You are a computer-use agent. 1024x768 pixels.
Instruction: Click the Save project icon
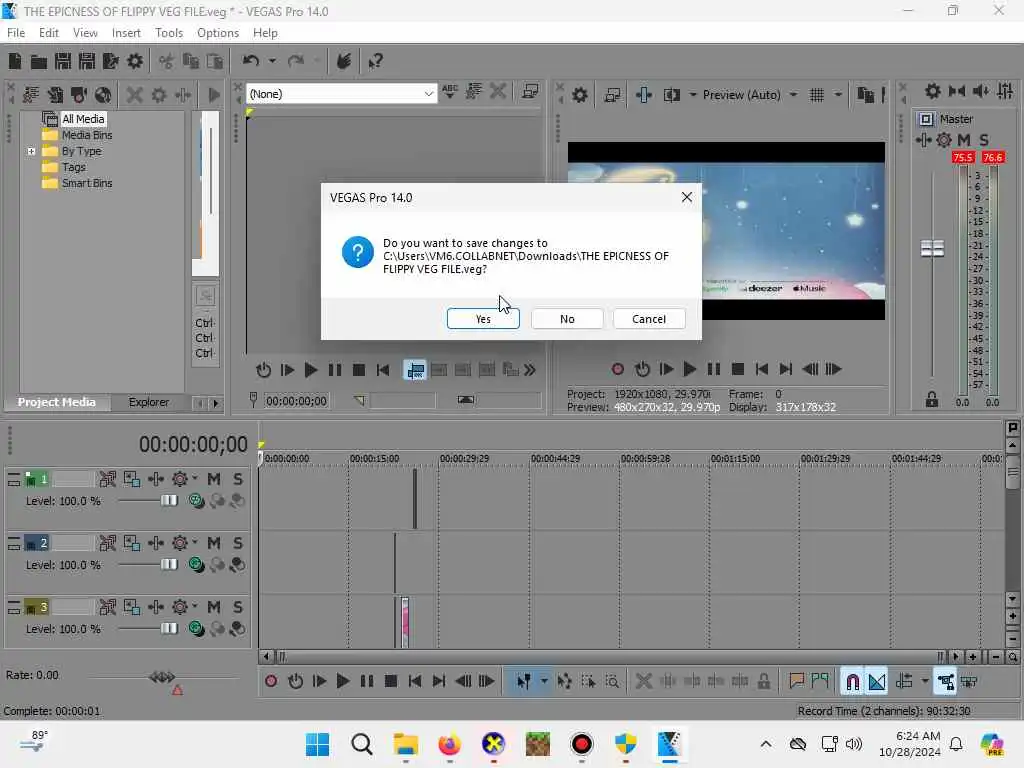(x=63, y=61)
